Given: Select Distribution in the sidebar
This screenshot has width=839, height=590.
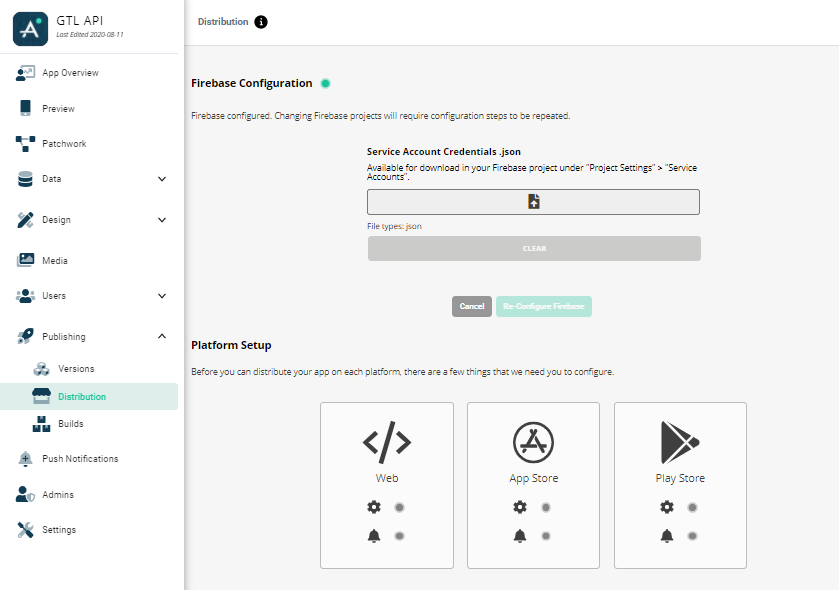Looking at the screenshot, I should pos(89,396).
